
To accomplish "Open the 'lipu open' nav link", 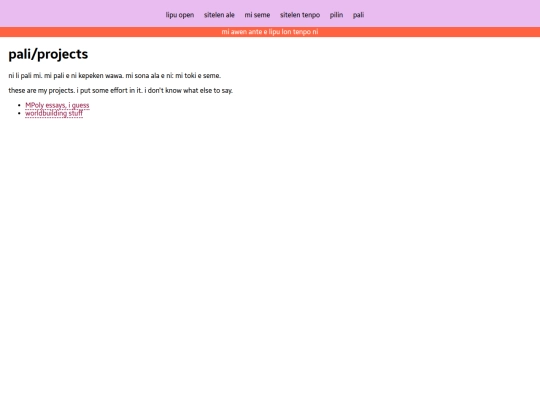I will tap(180, 15).
